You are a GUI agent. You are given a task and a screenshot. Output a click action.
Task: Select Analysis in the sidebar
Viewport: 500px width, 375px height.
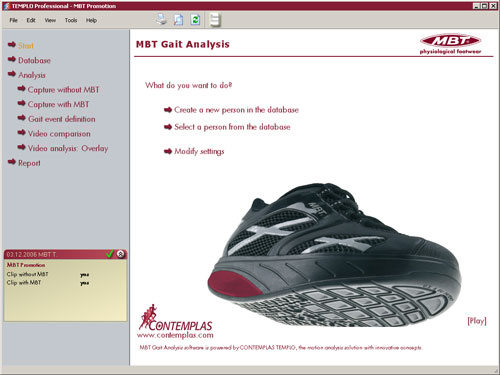coord(32,75)
